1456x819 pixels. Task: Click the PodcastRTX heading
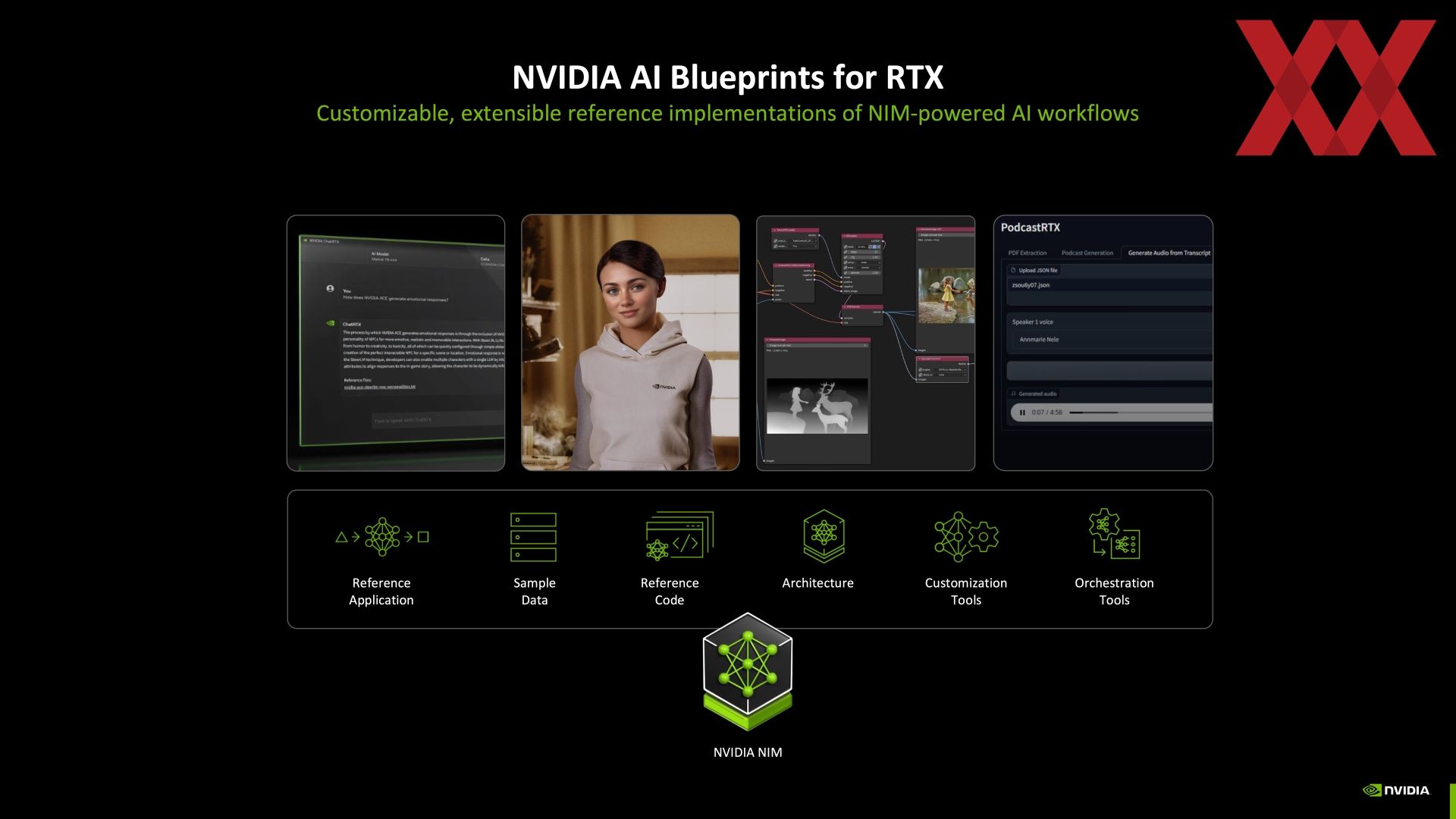(x=1030, y=227)
